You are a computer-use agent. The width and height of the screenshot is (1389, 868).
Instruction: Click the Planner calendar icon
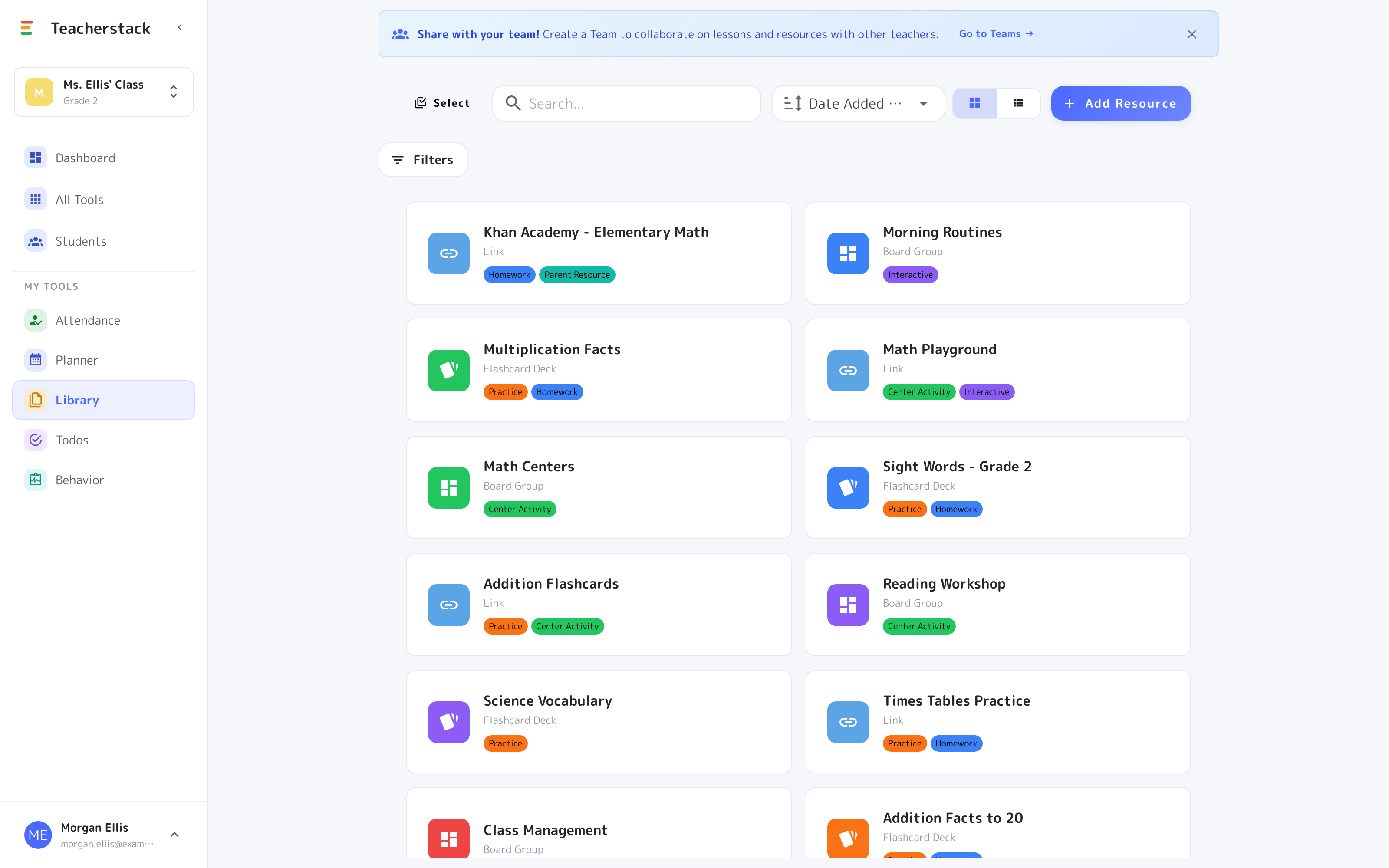tap(36, 360)
